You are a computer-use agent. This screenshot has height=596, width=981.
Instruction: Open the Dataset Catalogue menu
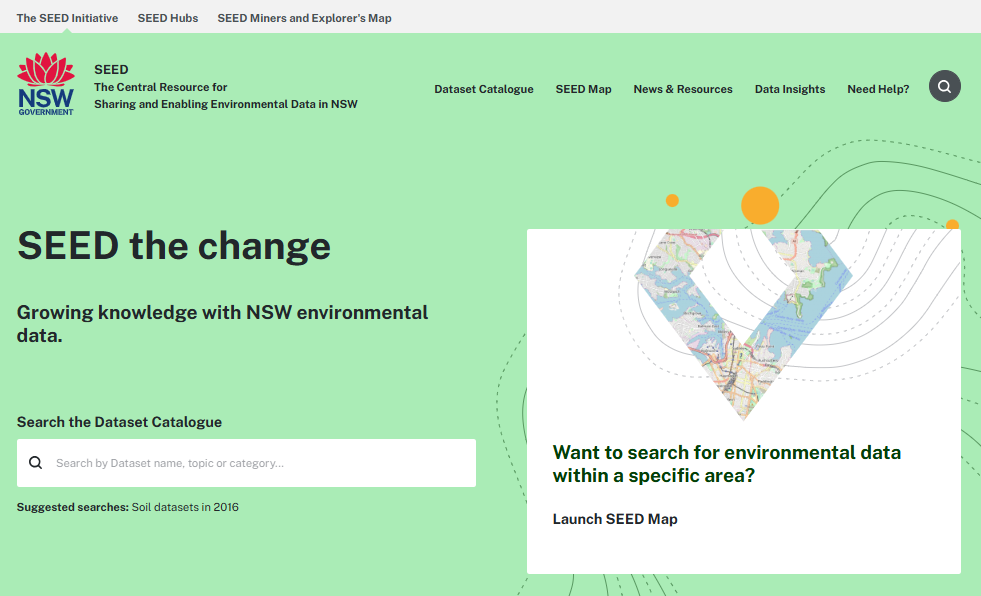click(484, 89)
